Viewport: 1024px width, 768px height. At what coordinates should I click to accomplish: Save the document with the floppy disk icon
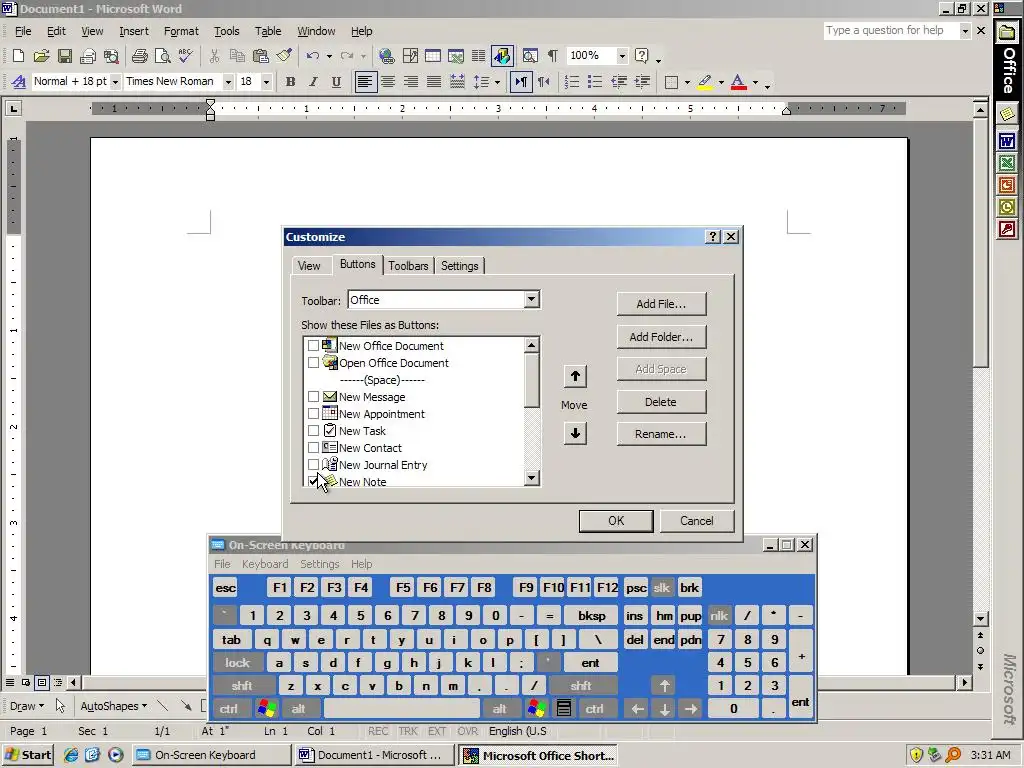click(x=65, y=56)
